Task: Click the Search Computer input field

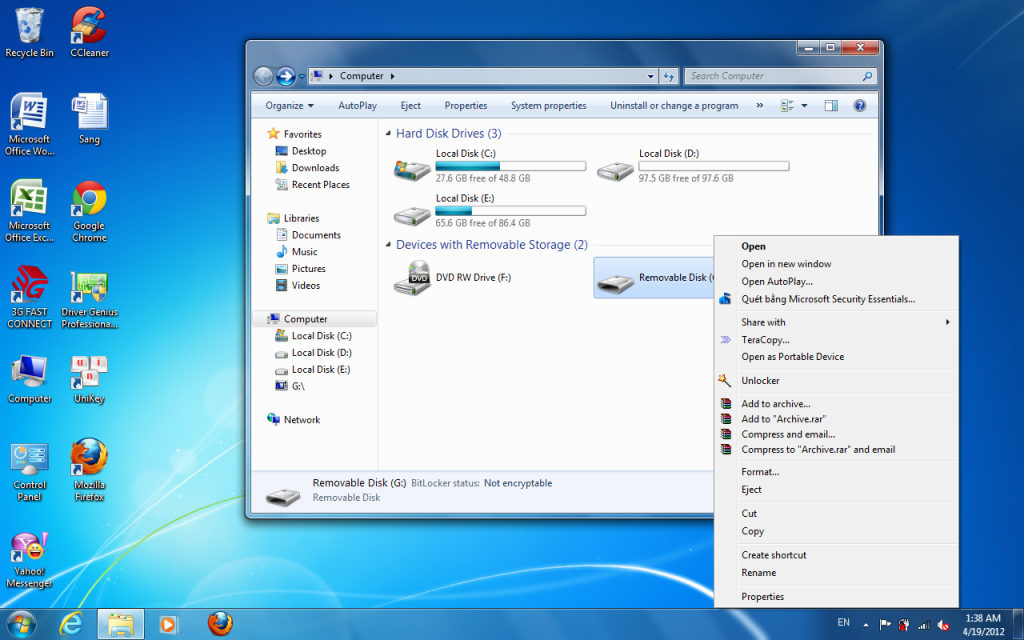Action: [772, 76]
